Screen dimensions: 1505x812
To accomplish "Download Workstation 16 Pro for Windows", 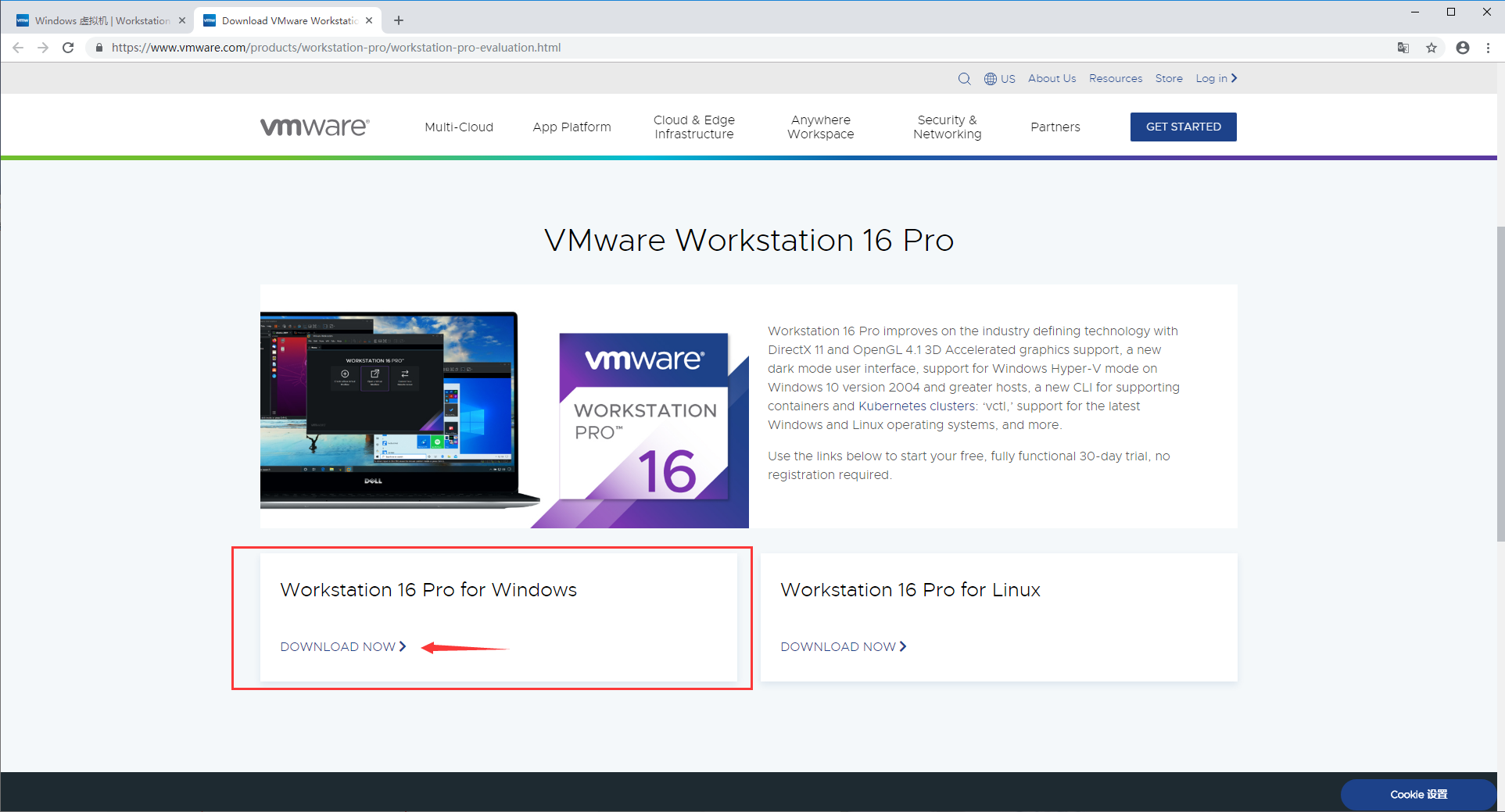I will (342, 646).
